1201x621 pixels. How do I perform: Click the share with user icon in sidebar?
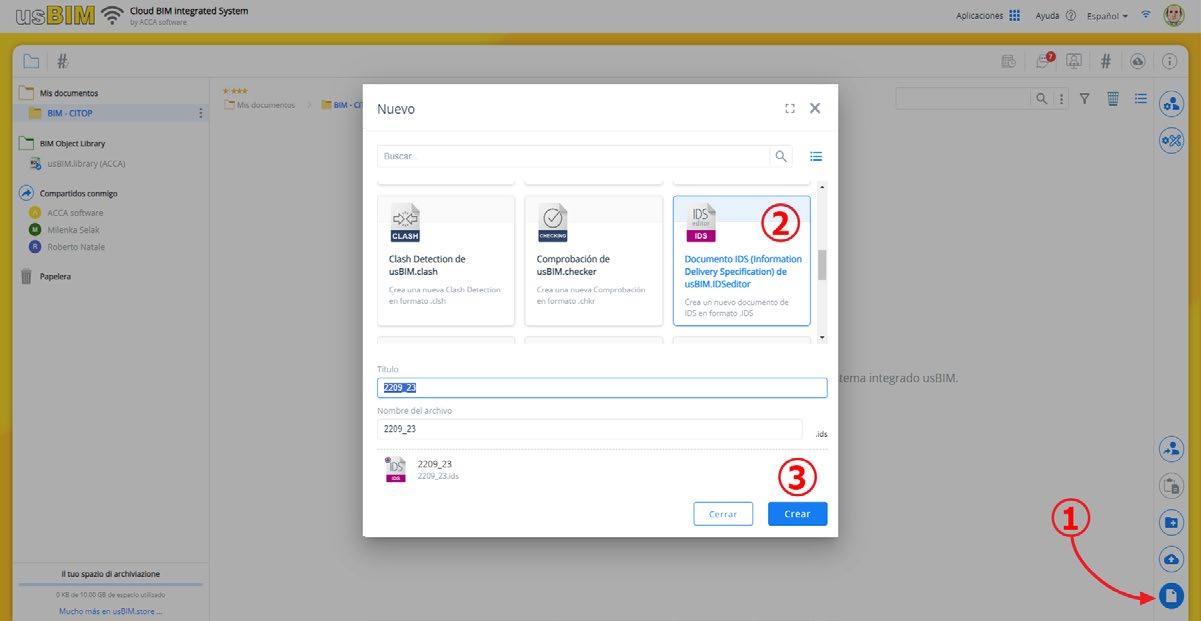tap(1171, 449)
